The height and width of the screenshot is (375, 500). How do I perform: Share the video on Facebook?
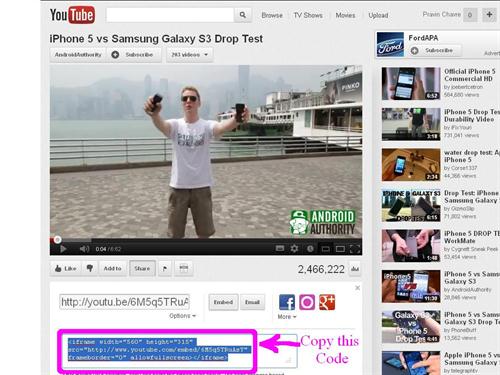[287, 302]
